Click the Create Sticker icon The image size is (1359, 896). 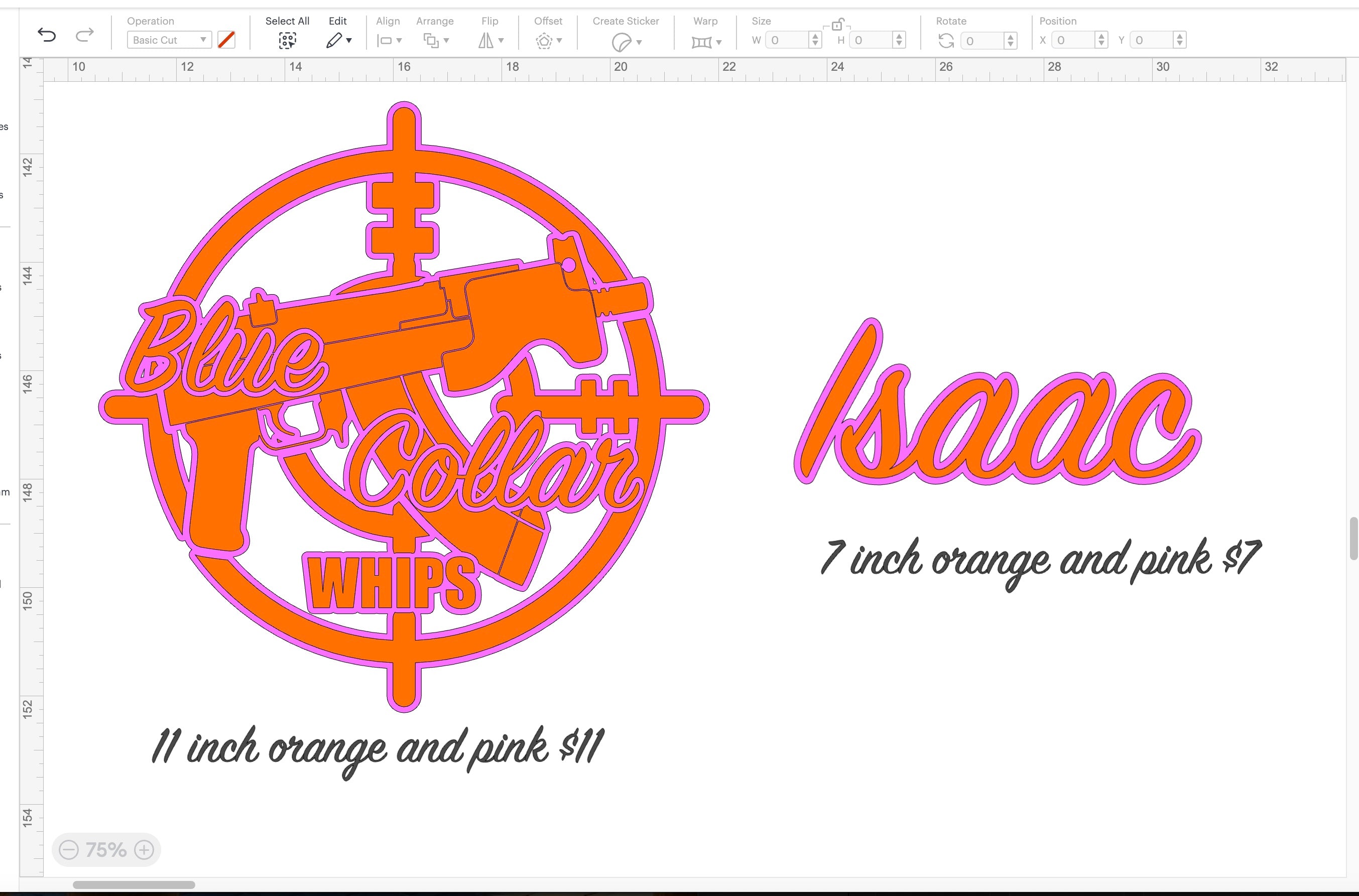pyautogui.click(x=621, y=41)
